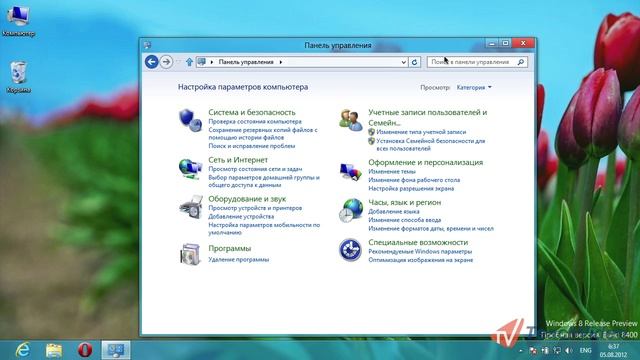Open User Accounts people icon
Viewport: 640px width, 360px height.
[x=351, y=120]
